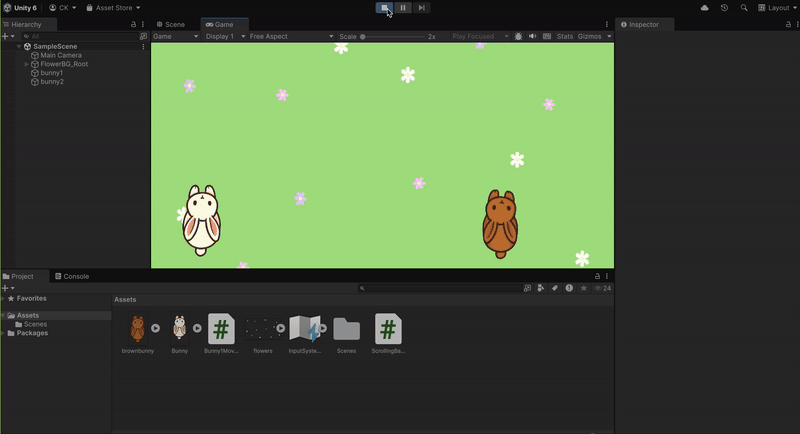This screenshot has width=800, height=434.
Task: Switch to the Scene tab
Action: [171, 24]
